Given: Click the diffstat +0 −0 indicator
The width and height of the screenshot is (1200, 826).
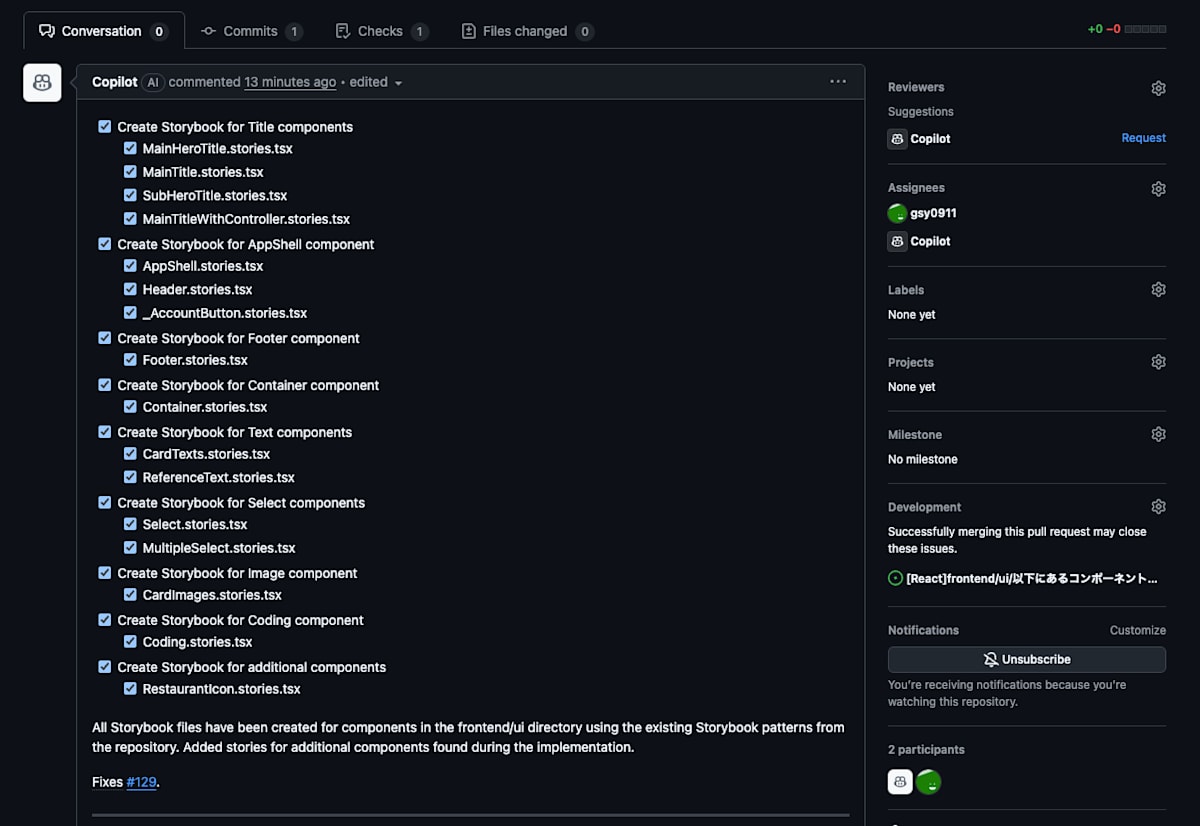Looking at the screenshot, I should pyautogui.click(x=1127, y=30).
